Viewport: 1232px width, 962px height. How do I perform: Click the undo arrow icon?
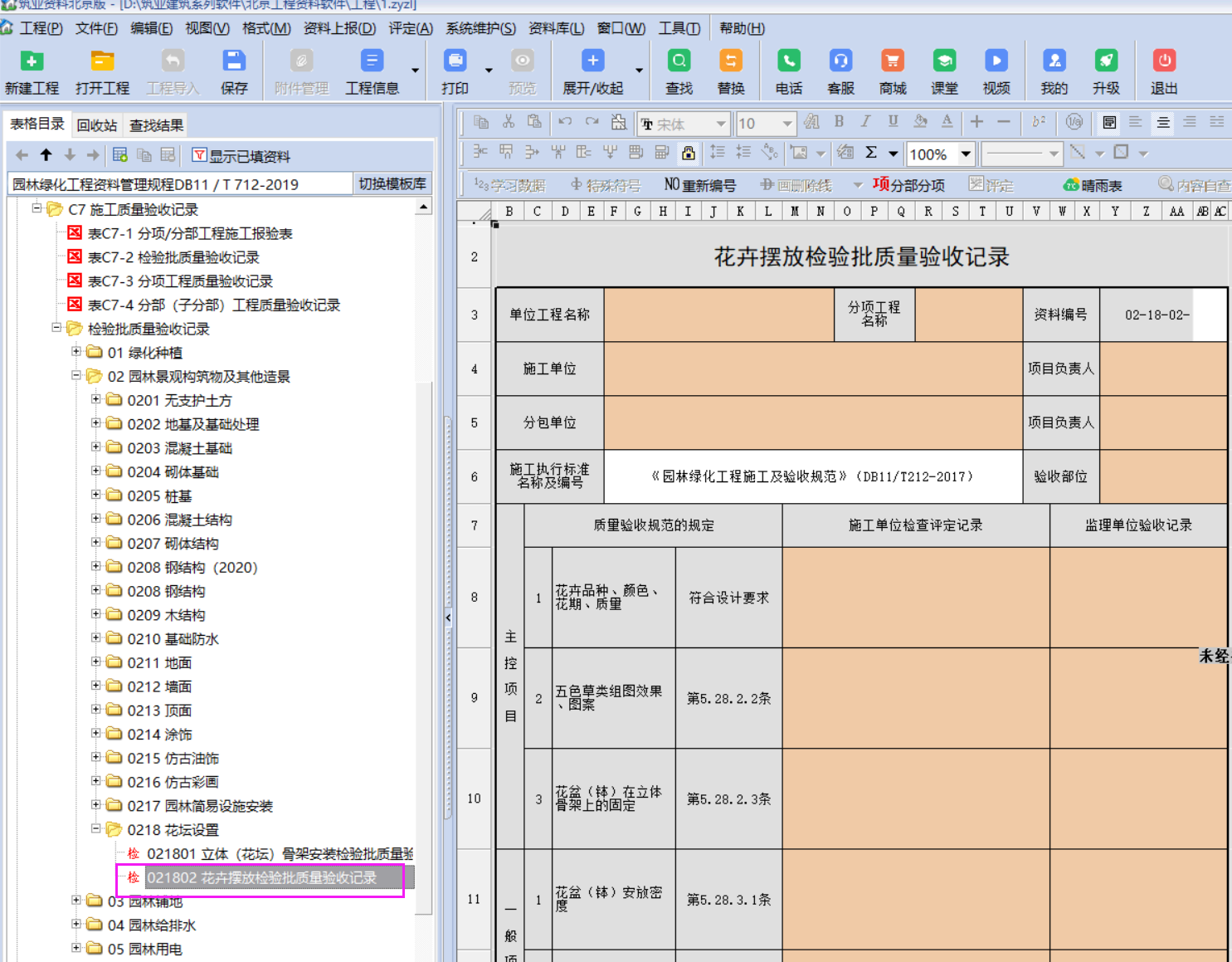click(x=565, y=122)
